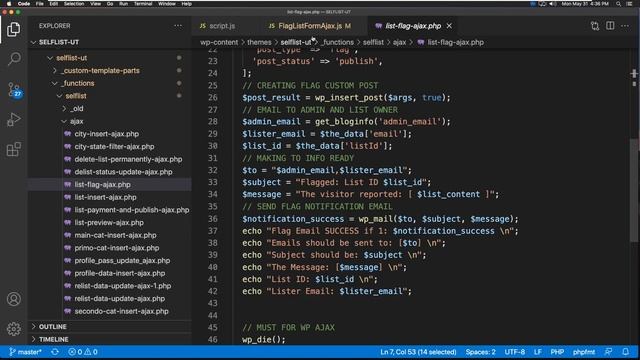Open the Search view in activity bar
640x360 pixels.
click(14, 59)
